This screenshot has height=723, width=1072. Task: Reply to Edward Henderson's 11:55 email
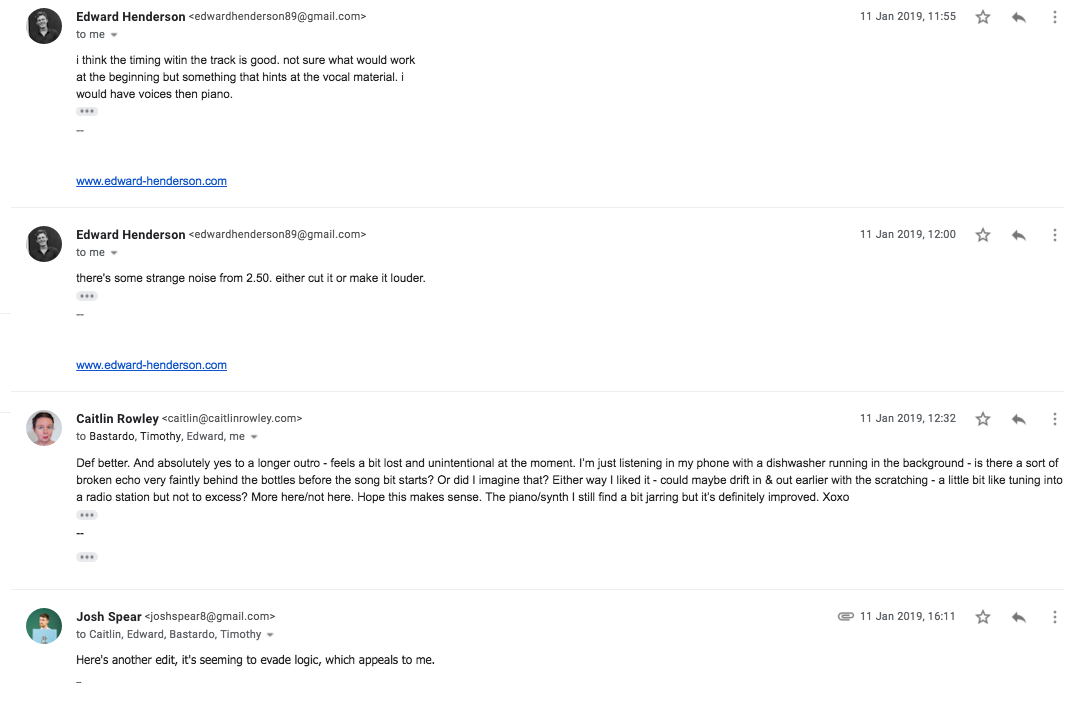[x=1019, y=17]
